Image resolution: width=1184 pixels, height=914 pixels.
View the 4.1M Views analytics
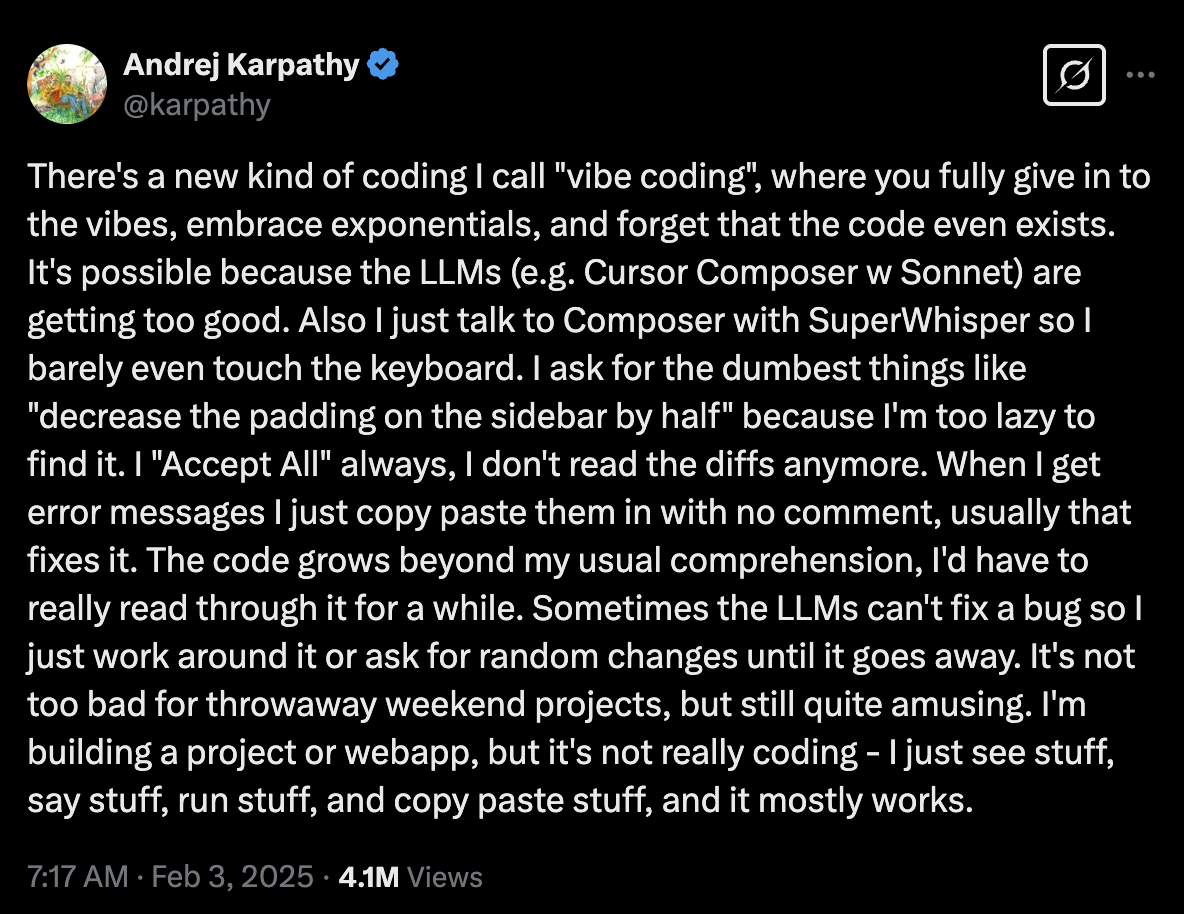[x=404, y=876]
